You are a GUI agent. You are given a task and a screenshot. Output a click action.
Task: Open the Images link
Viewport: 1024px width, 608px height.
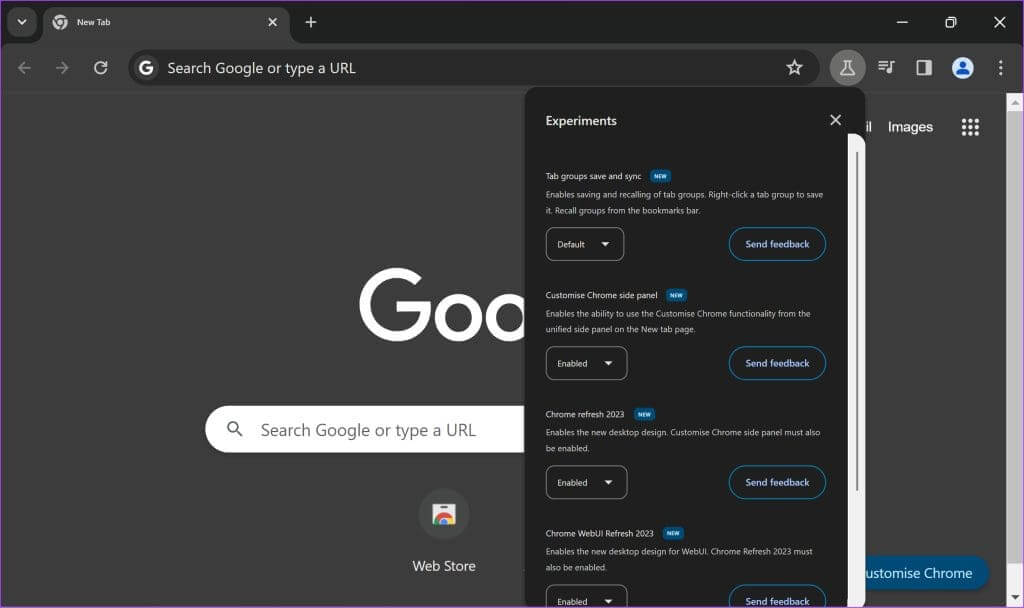tap(910, 127)
